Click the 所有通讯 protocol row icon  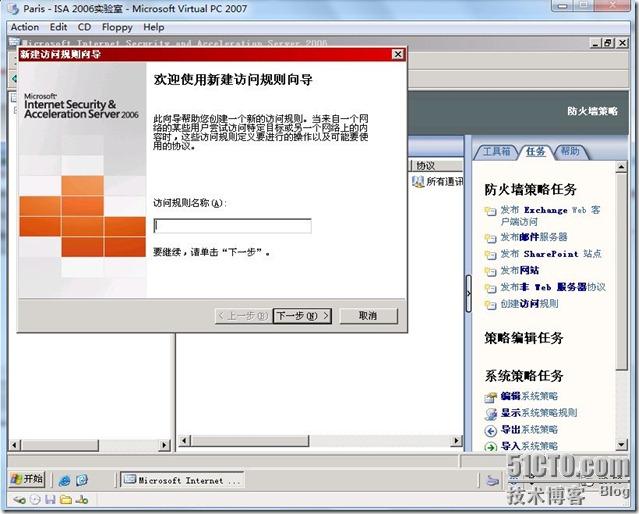pos(418,182)
